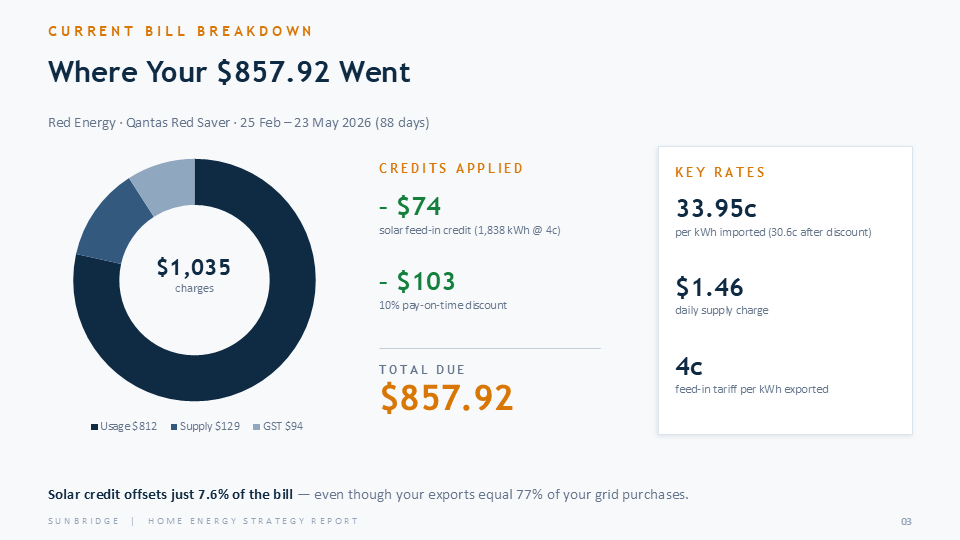Select the 10% pay-on-time discount caption

click(443, 305)
